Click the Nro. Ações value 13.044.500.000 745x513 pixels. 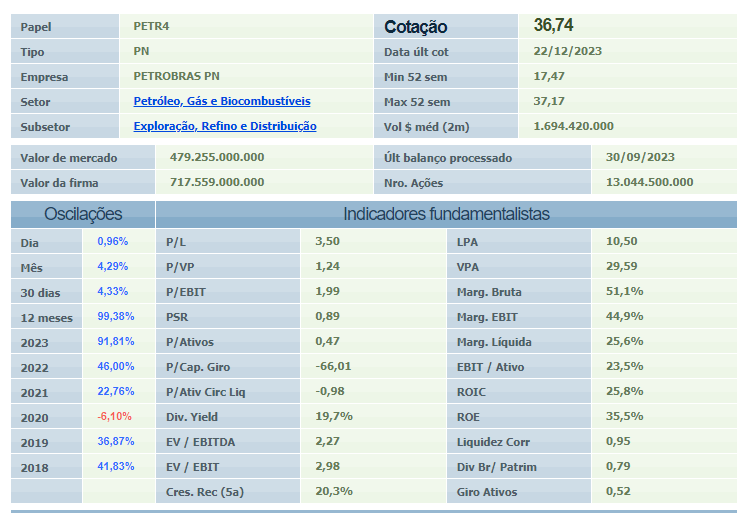point(649,182)
